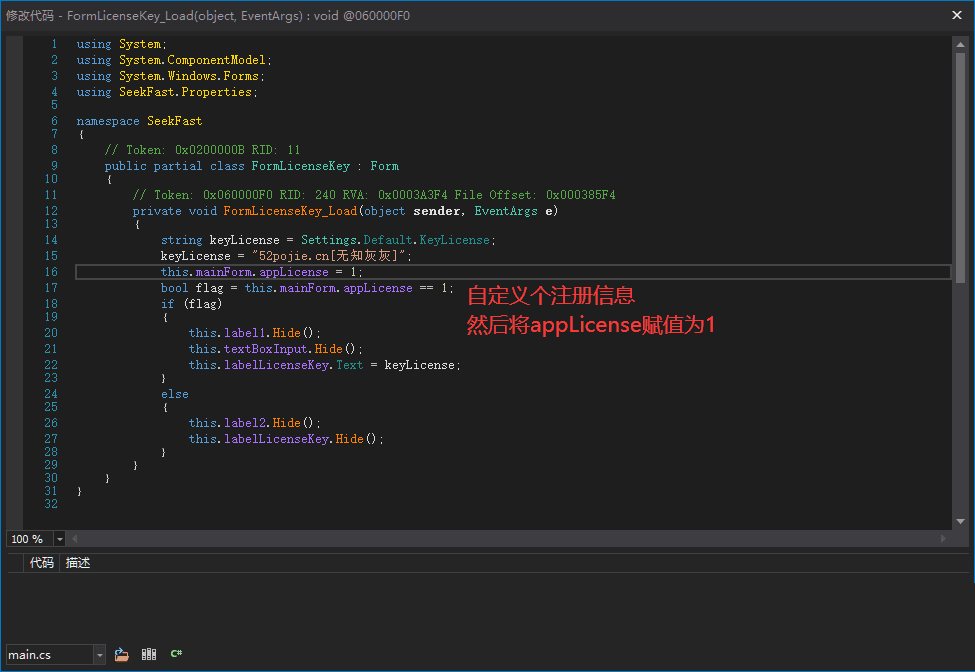Click the add assembly reference icon
The image size is (975, 672).
149,654
